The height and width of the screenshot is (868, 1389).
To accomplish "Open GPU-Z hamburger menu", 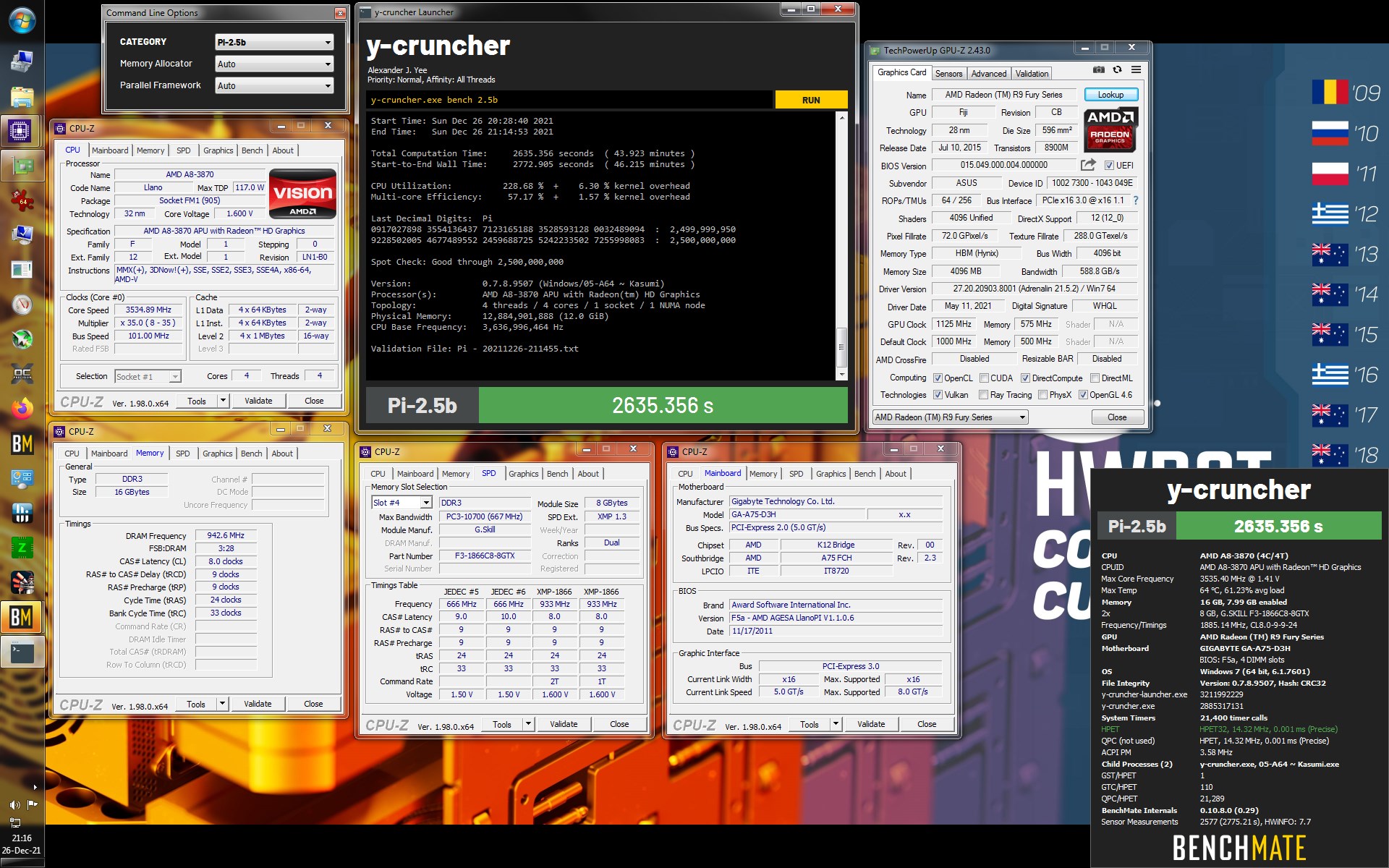I will pos(1136,70).
